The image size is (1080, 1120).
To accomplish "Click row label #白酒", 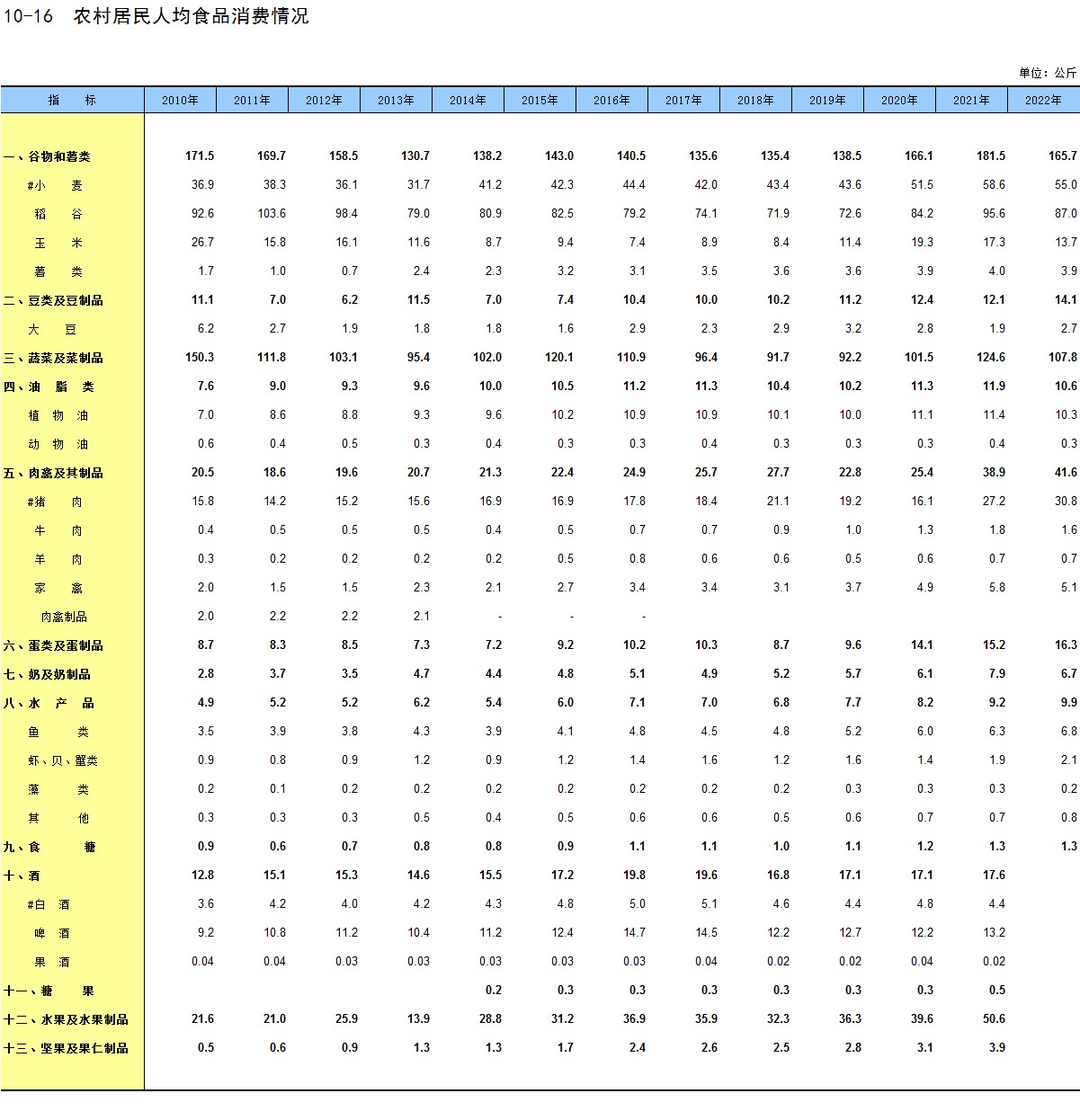I will click(x=49, y=904).
